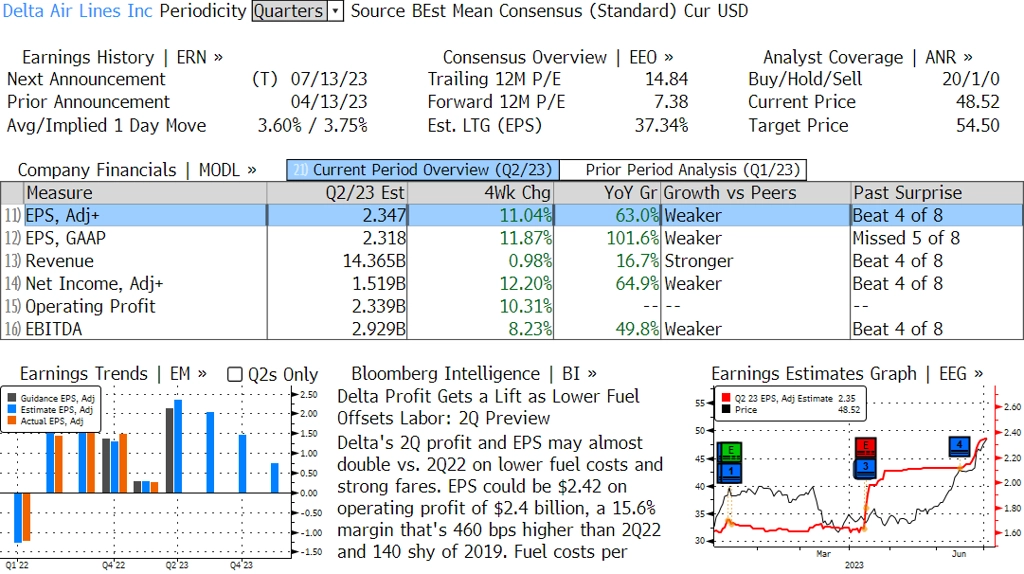
Task: Select the Net Income, Adj+ row
Action: pyautogui.click(x=512, y=284)
